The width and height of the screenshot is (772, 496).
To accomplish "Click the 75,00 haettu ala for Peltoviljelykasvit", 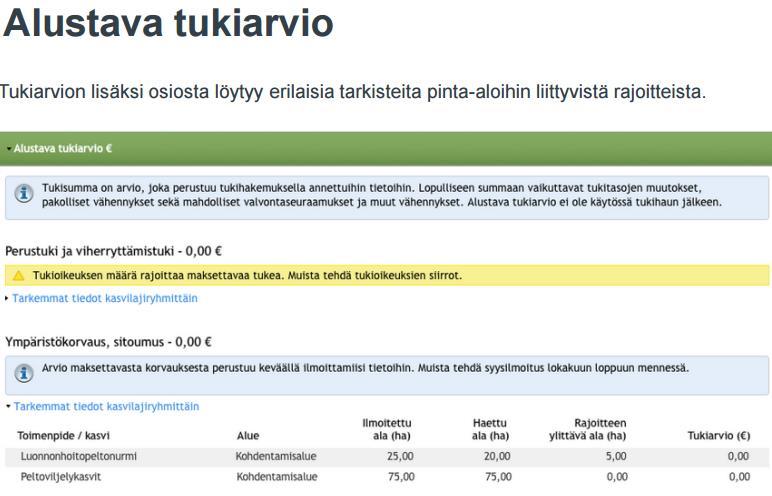I will point(498,477).
